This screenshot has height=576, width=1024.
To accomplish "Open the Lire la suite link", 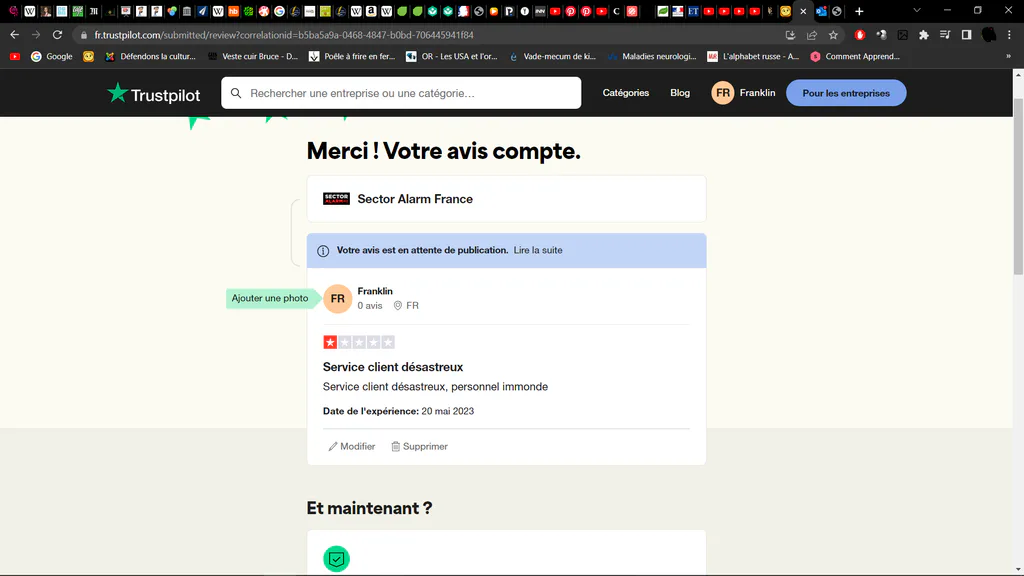I will (537, 250).
